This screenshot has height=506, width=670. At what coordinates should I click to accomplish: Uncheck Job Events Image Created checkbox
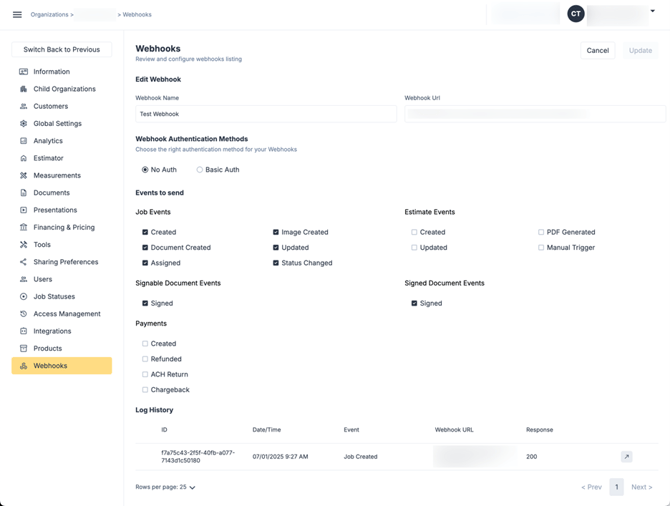pyautogui.click(x=276, y=232)
